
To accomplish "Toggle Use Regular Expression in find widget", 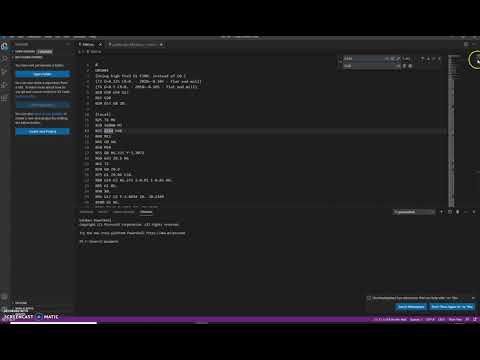I will pos(398,59).
